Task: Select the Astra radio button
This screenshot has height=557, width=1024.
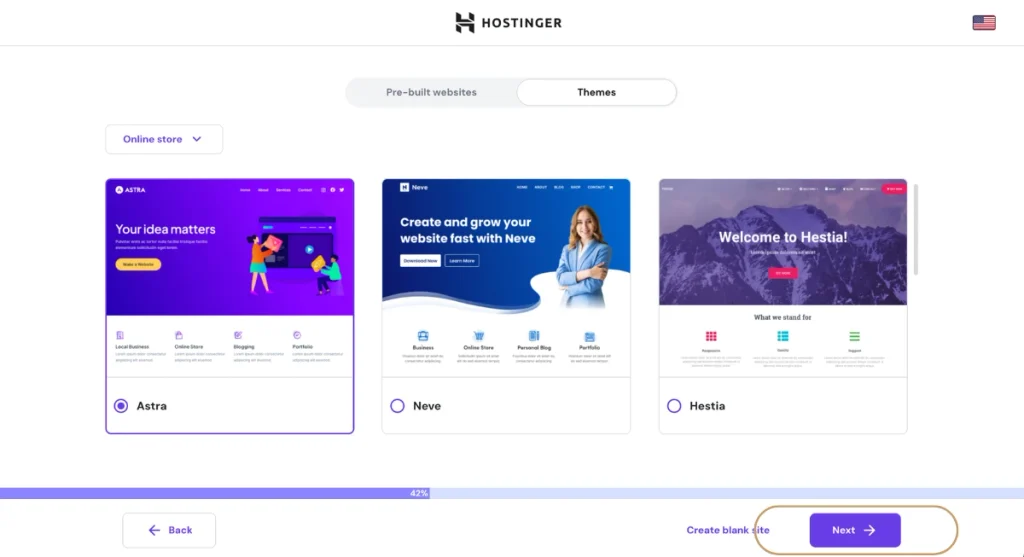Action: [121, 406]
